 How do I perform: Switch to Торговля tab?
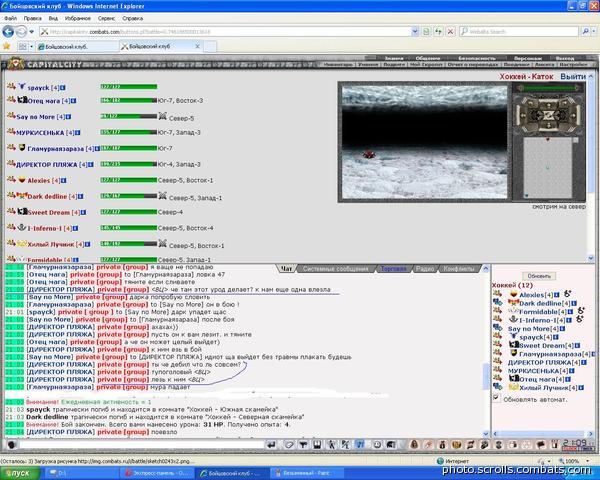[x=393, y=269]
